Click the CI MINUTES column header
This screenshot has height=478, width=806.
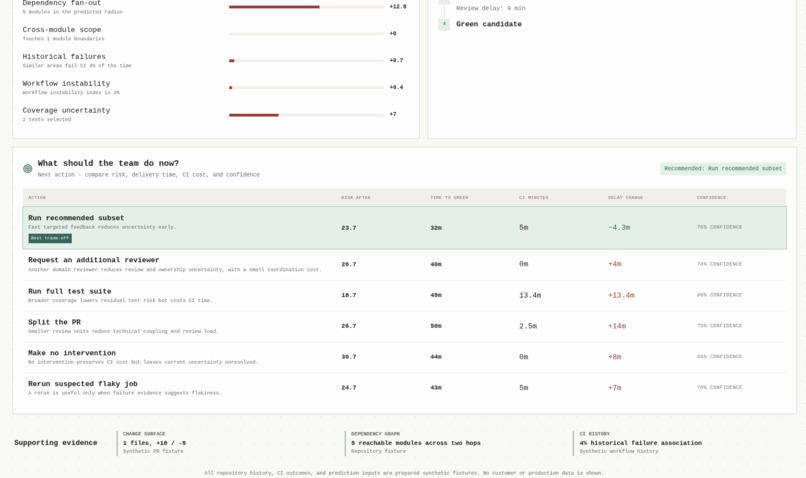(x=534, y=197)
